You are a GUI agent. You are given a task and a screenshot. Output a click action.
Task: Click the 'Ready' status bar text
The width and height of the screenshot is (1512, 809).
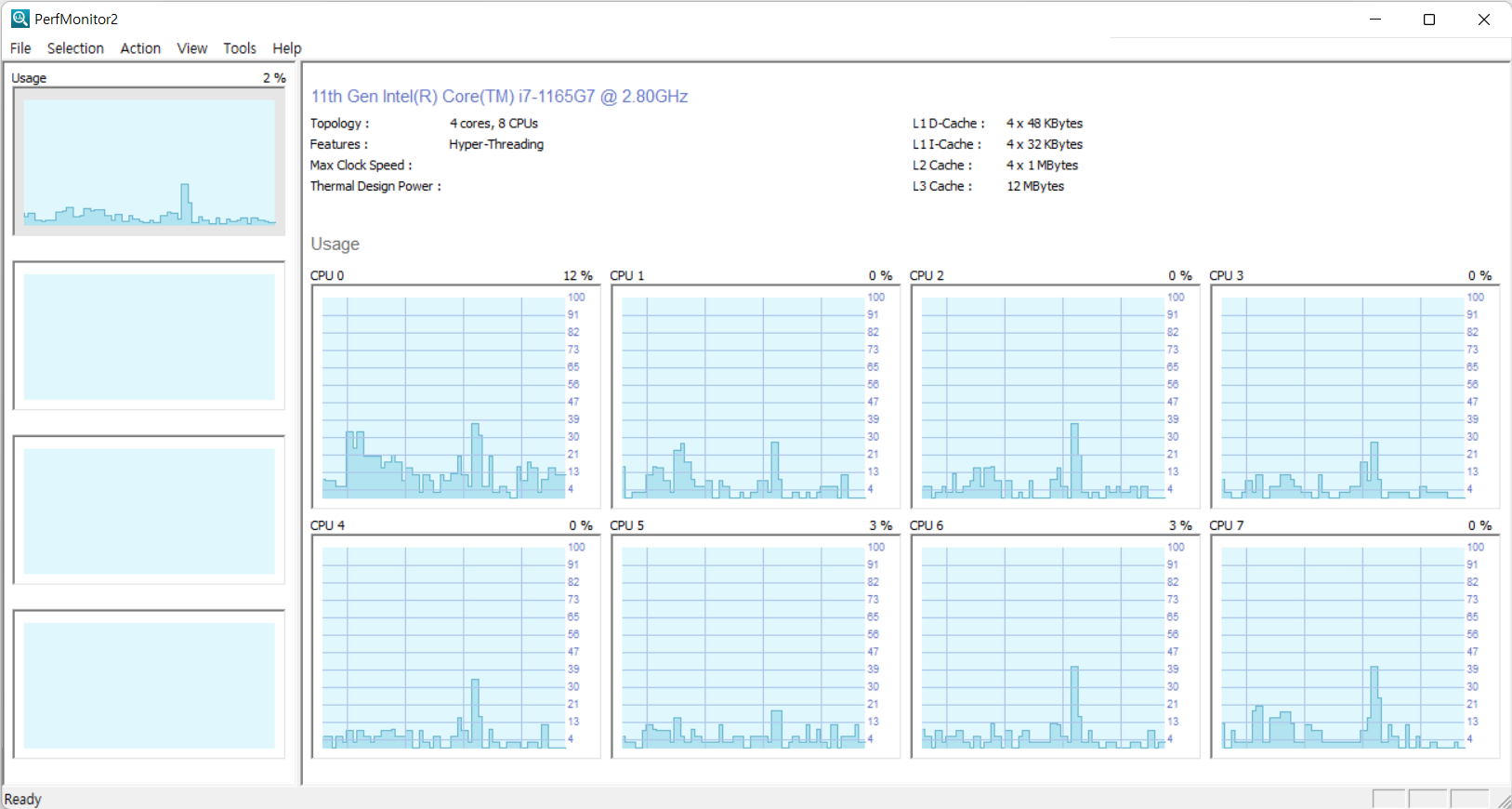(x=23, y=799)
